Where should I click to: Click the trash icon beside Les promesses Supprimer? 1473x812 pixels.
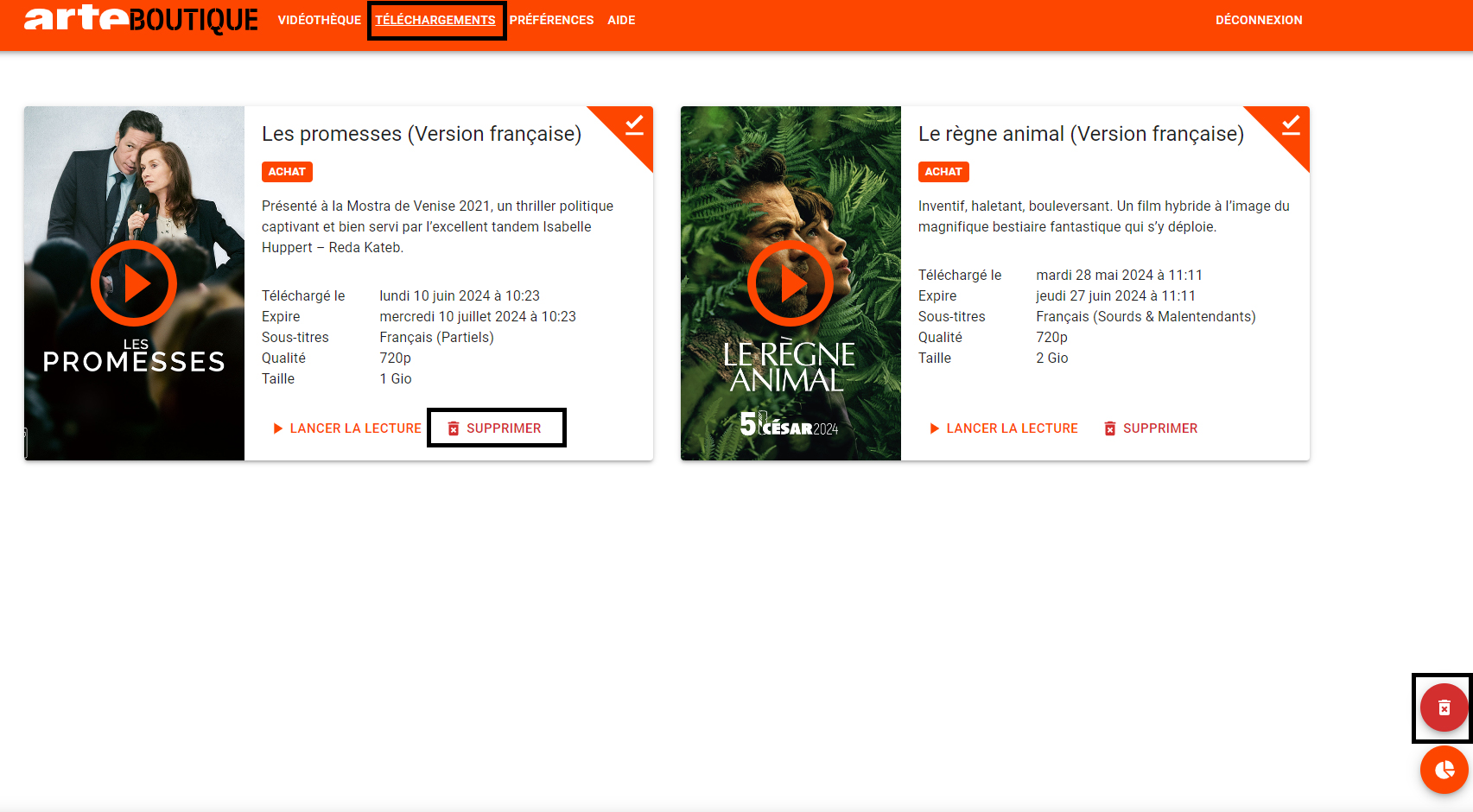[454, 428]
